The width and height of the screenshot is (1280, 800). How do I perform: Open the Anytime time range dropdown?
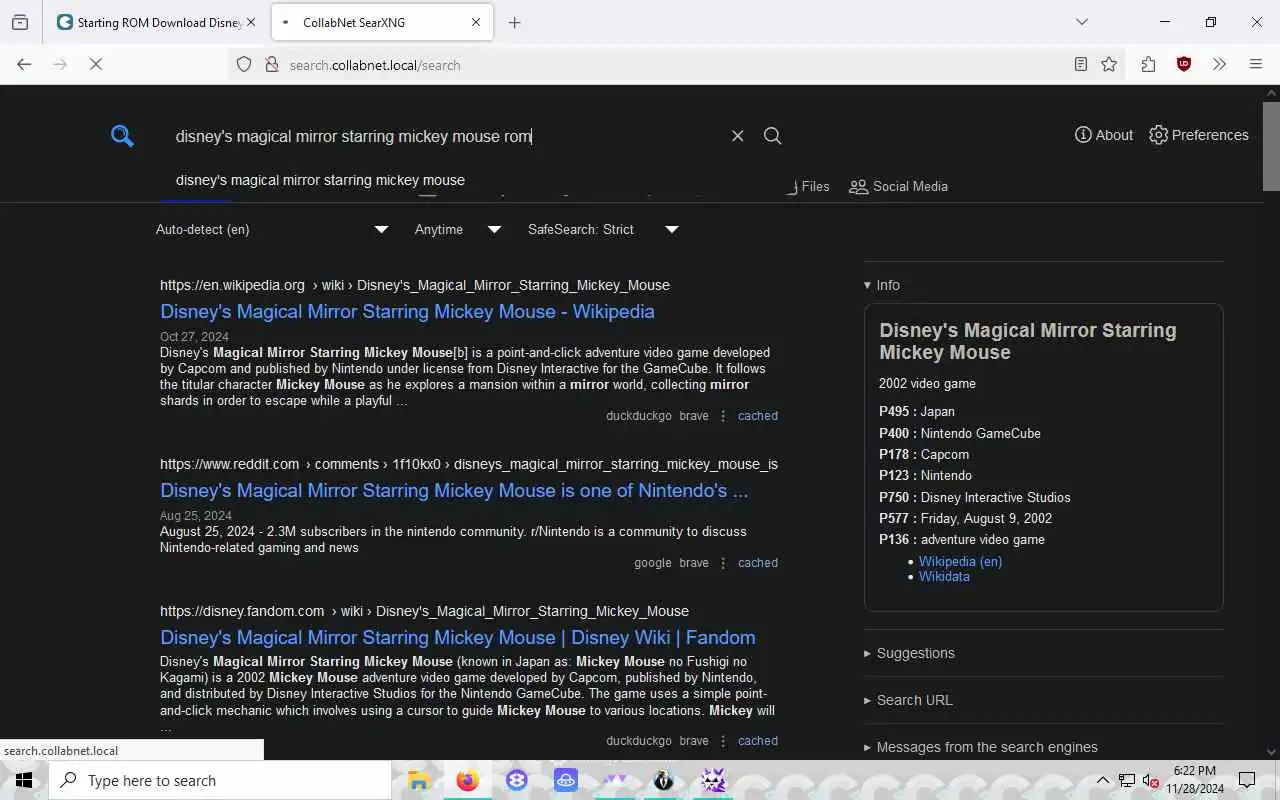click(458, 229)
